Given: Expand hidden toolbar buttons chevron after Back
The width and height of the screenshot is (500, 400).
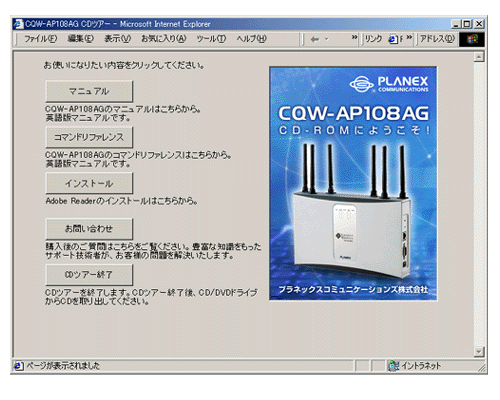Looking at the screenshot, I should coord(354,37).
